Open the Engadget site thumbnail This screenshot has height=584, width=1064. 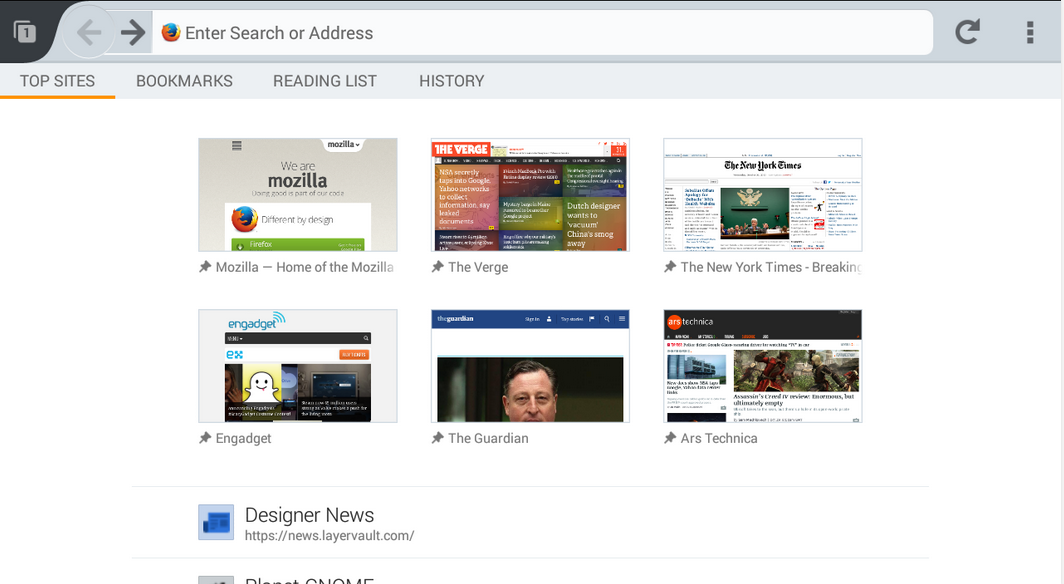tap(298, 366)
